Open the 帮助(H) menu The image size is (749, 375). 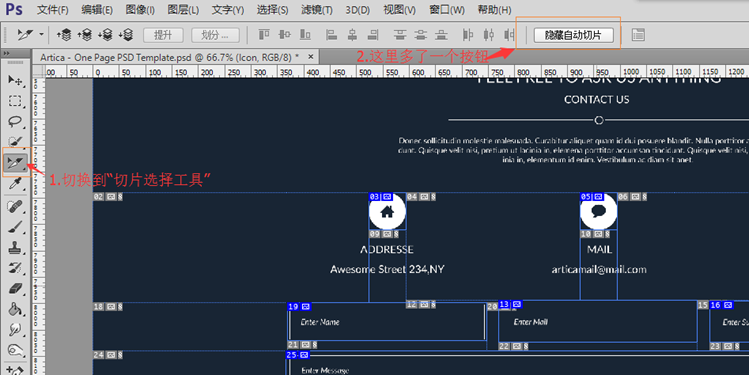(494, 10)
